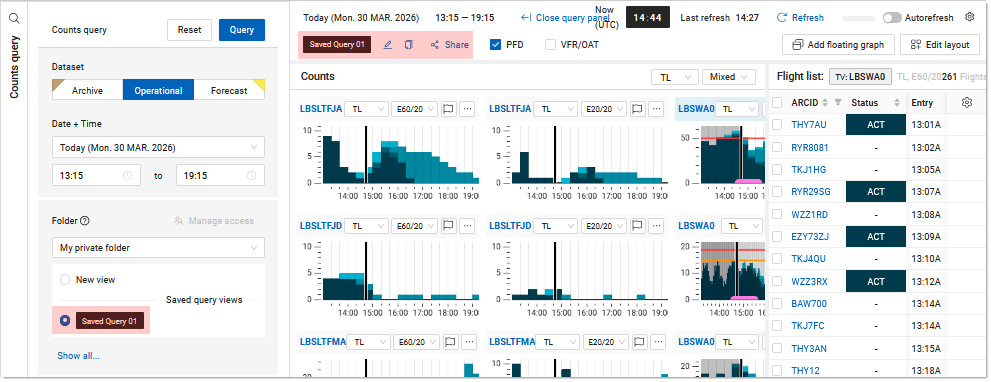Click the Saved Query 01 tag in top bar
Viewport: 991px width, 382px height.
pos(336,45)
